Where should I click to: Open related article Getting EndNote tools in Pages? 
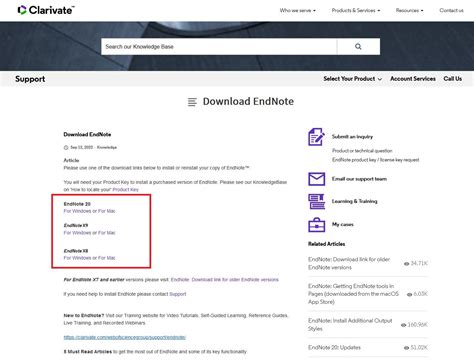pyautogui.click(x=353, y=294)
